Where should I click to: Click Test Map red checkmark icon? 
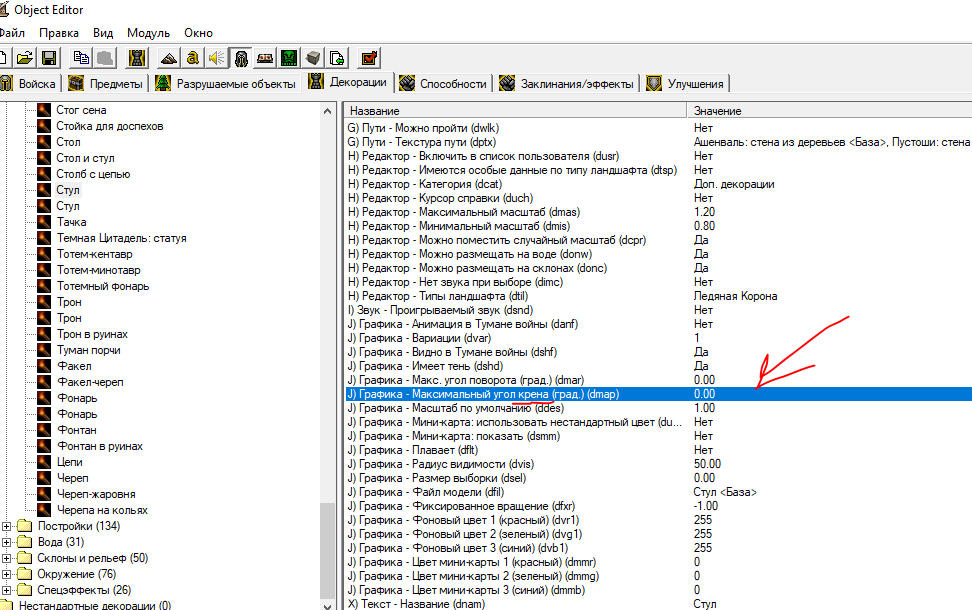pyautogui.click(x=369, y=58)
